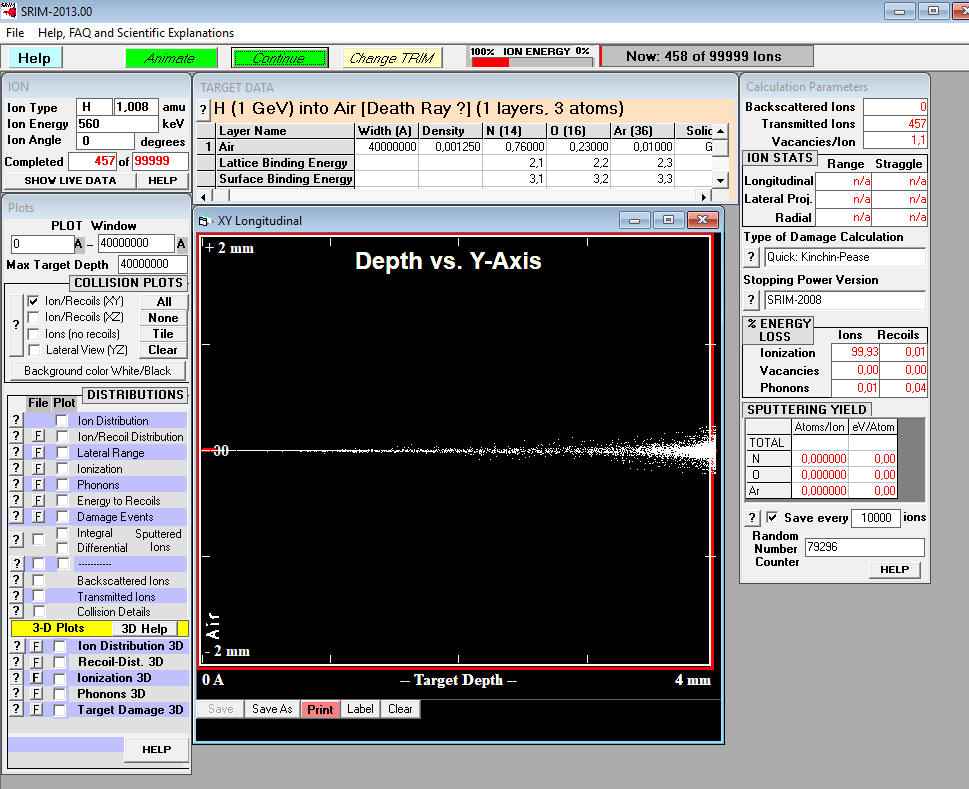This screenshot has width=969, height=789.
Task: Uncheck the Ion/Recoils (XY) plot checkbox
Action: tap(35, 301)
